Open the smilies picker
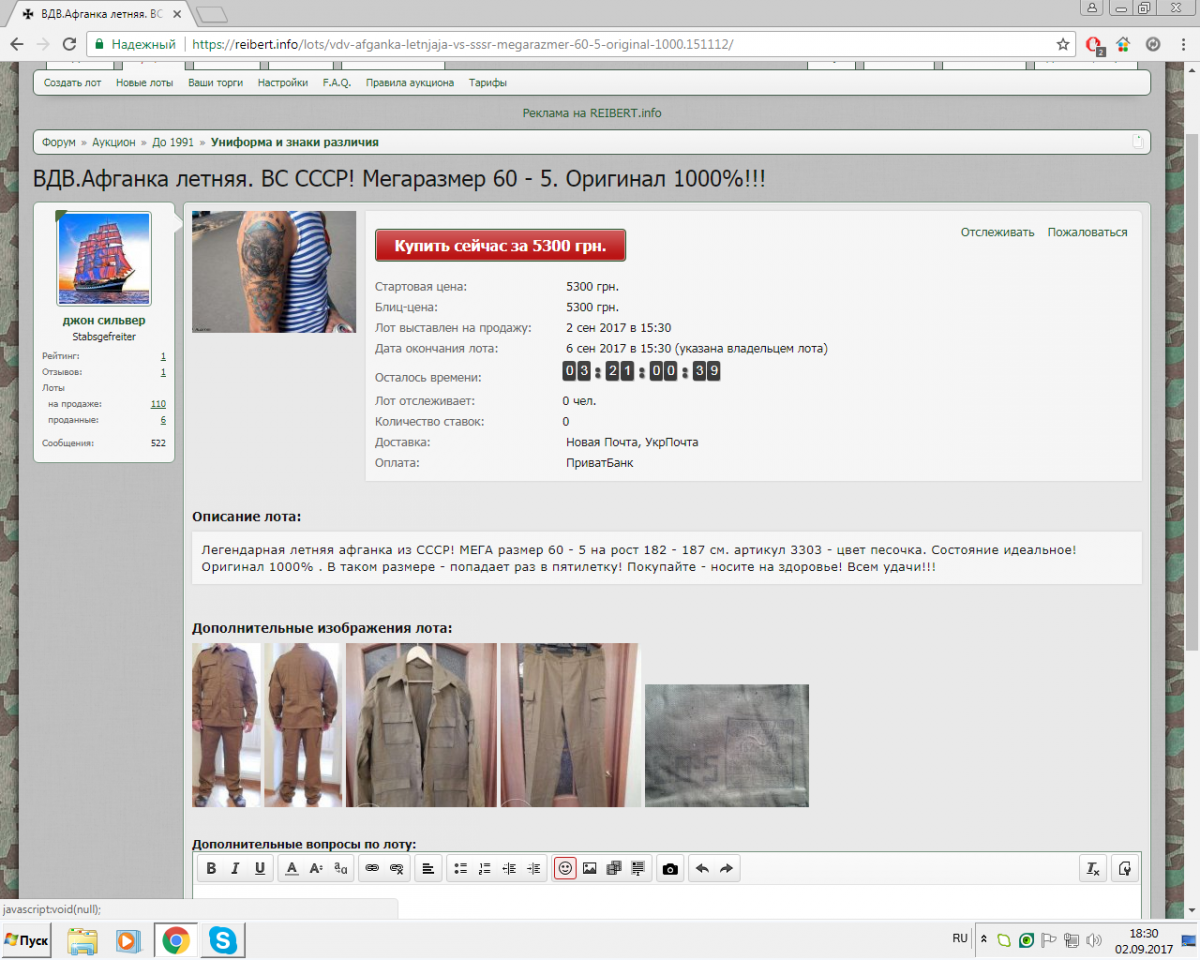The image size is (1200, 960). [565, 869]
